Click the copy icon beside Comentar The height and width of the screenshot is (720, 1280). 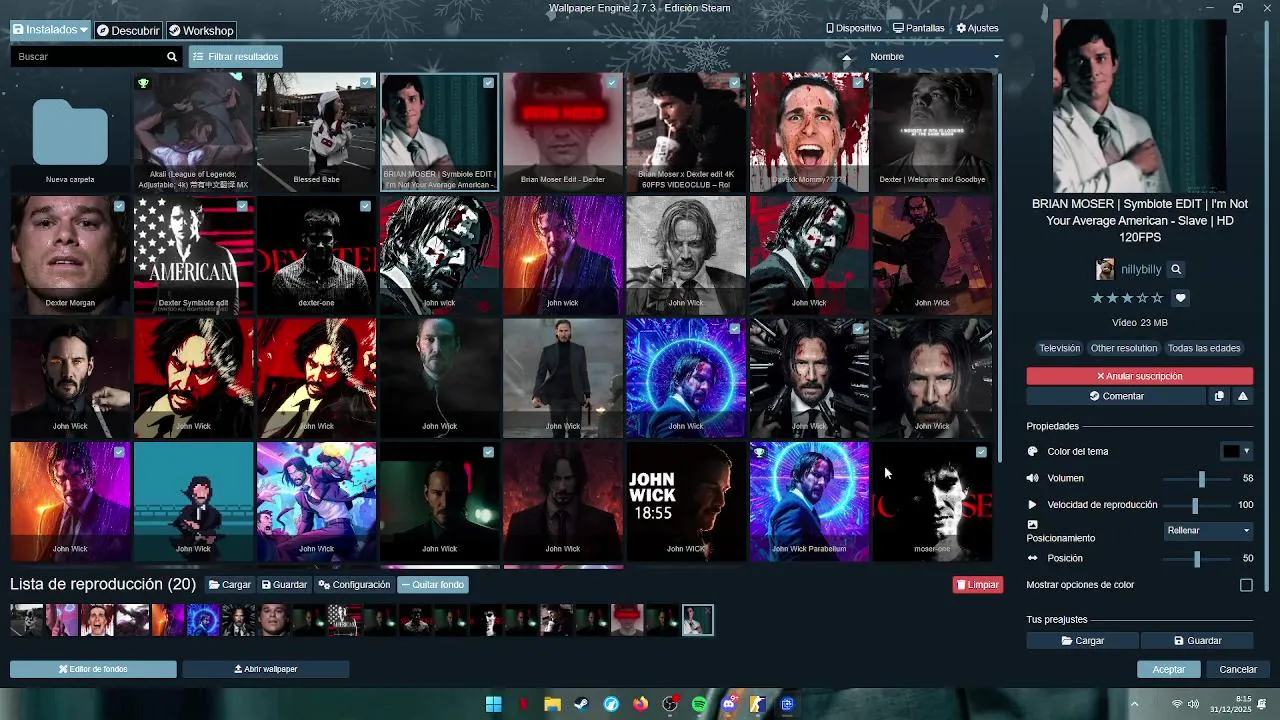pos(1219,396)
